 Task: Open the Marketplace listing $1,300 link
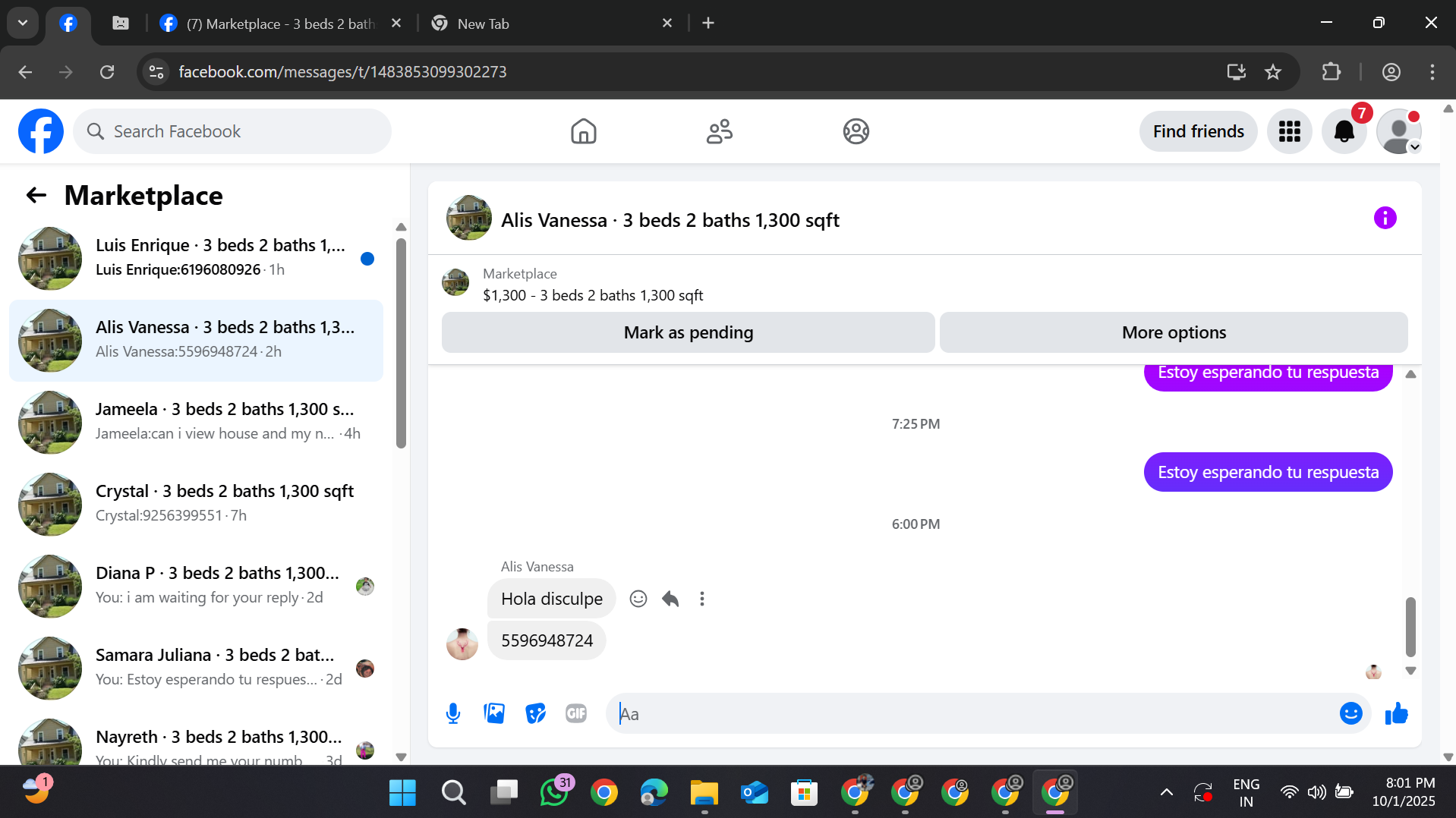tap(593, 295)
